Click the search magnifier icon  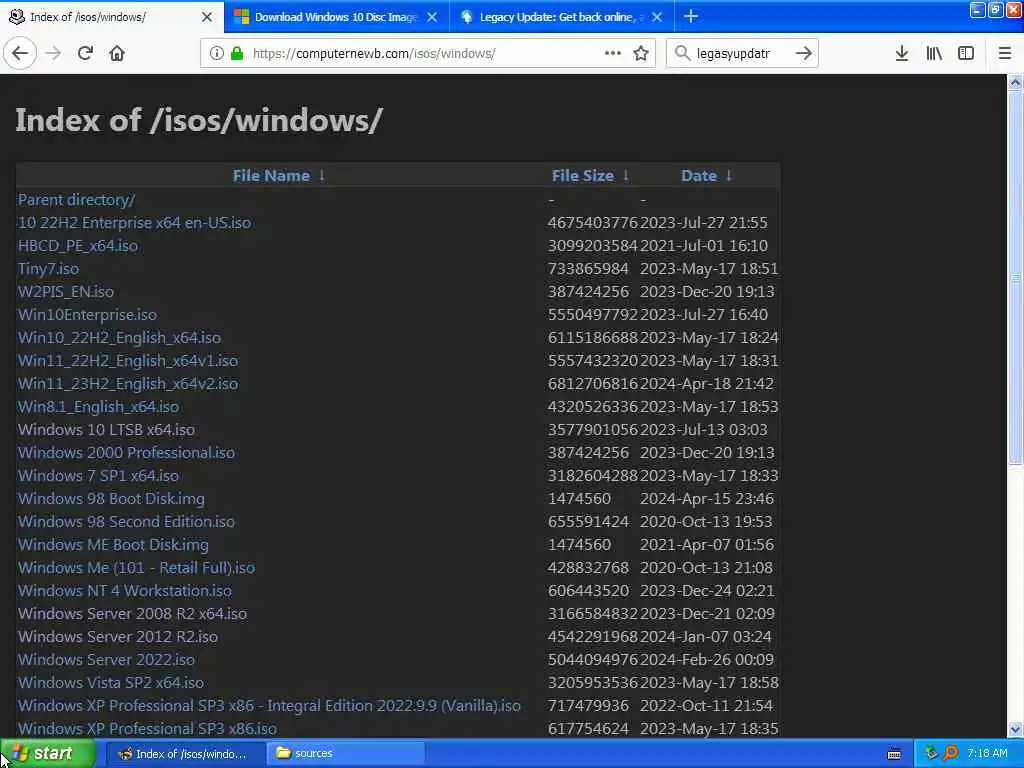682,54
